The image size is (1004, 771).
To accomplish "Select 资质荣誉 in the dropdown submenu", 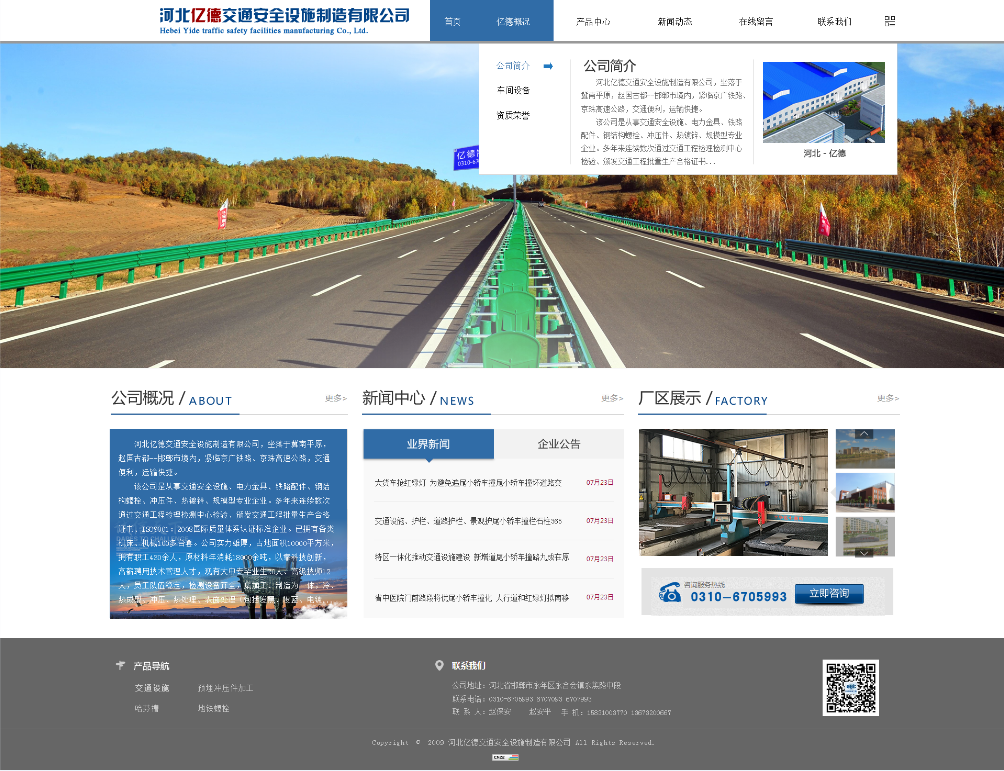I will 513,115.
